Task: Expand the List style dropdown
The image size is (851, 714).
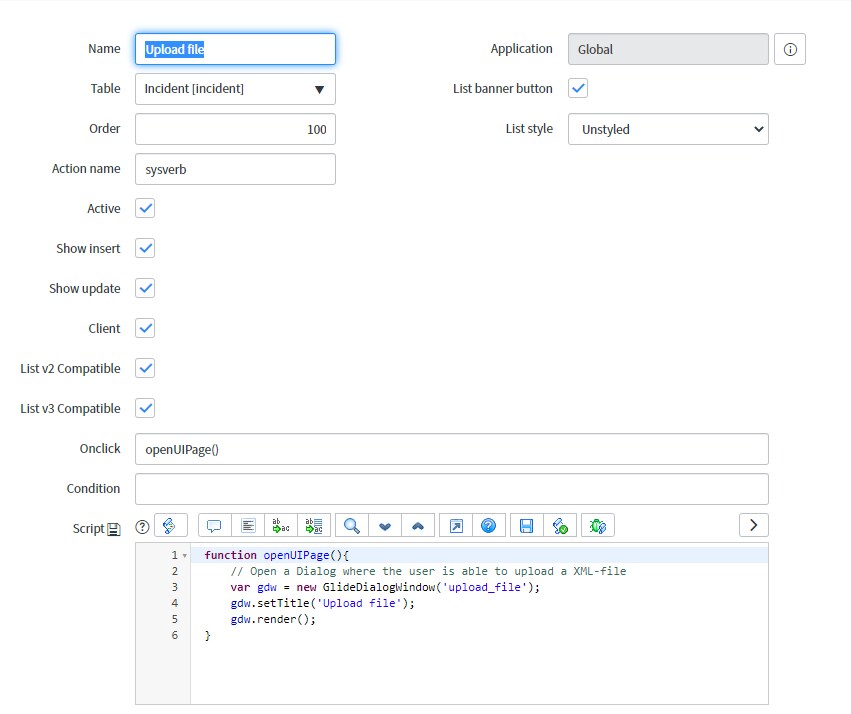Action: [668, 129]
